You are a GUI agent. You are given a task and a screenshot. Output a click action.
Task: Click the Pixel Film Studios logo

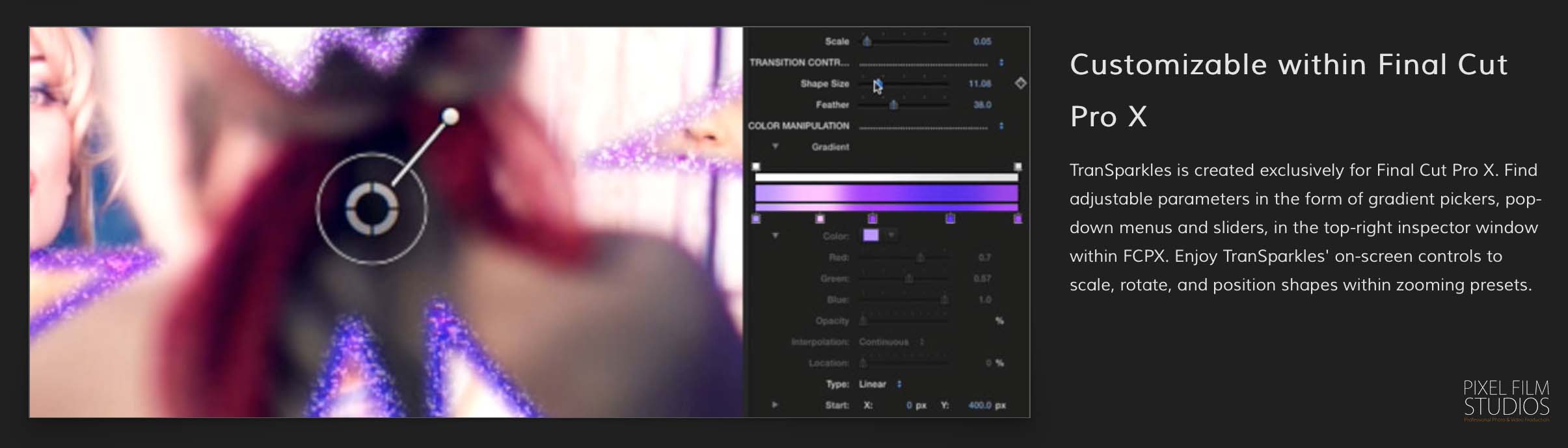[x=1506, y=400]
